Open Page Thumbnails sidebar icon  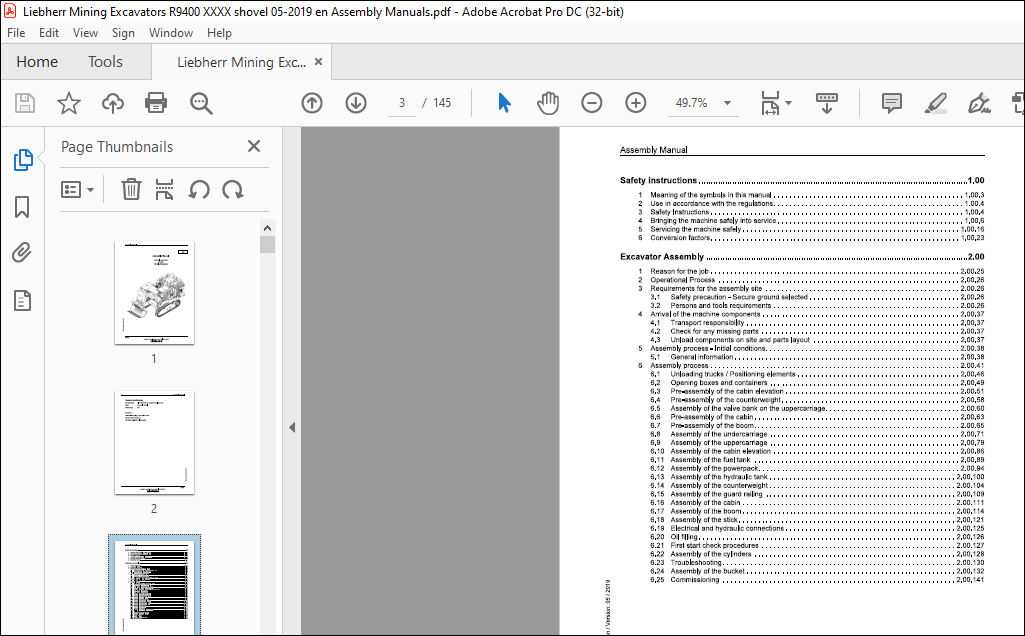tap(23, 159)
